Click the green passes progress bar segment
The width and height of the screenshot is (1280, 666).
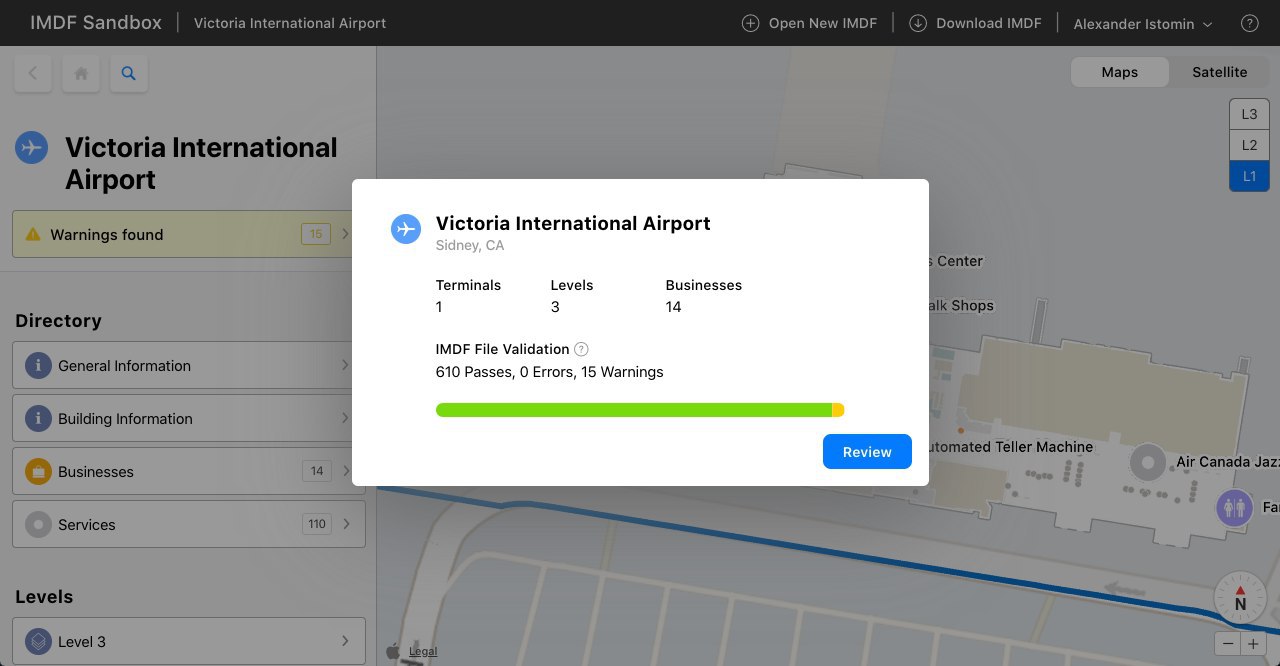point(634,410)
